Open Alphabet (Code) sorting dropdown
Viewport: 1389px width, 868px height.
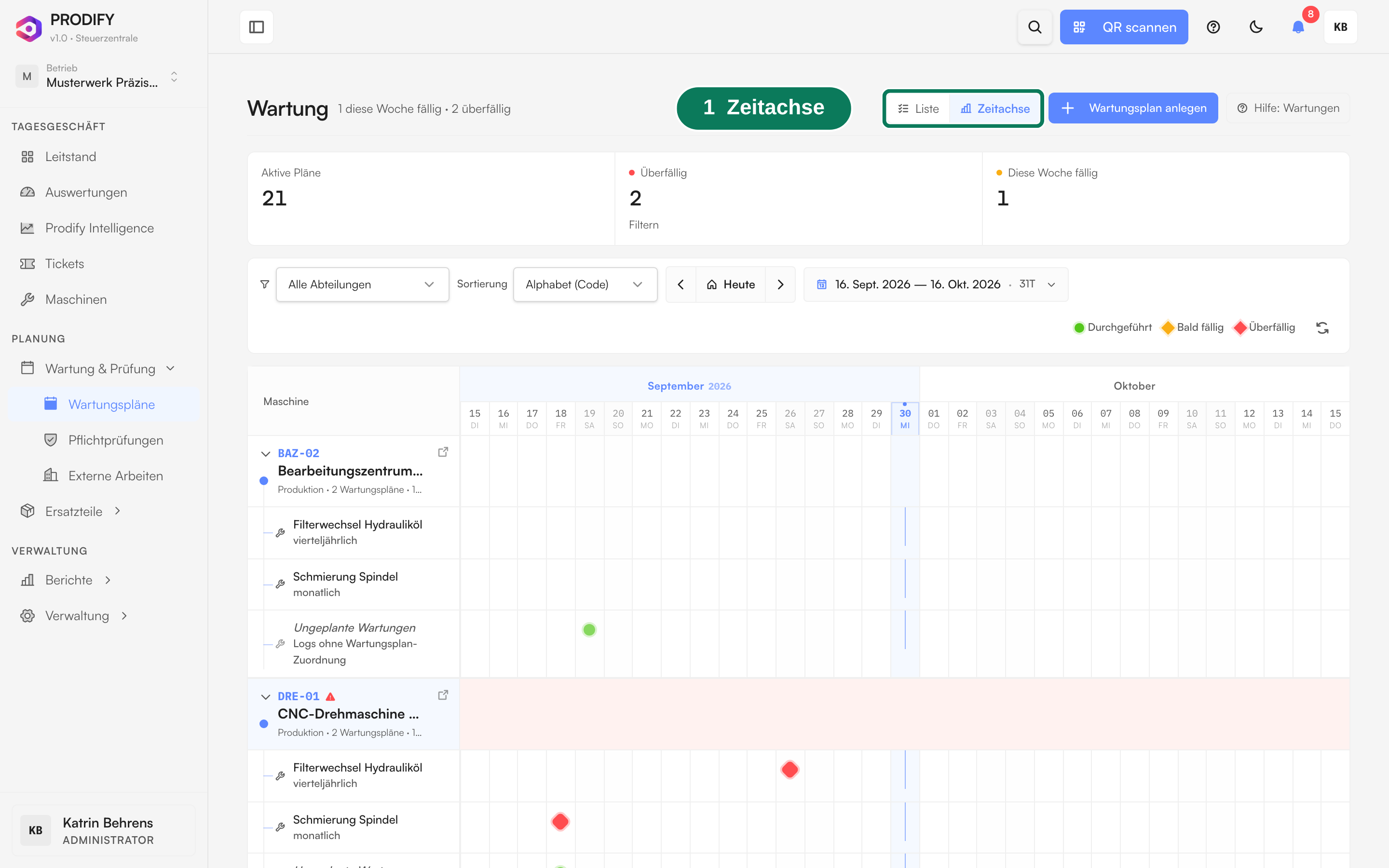point(585,284)
